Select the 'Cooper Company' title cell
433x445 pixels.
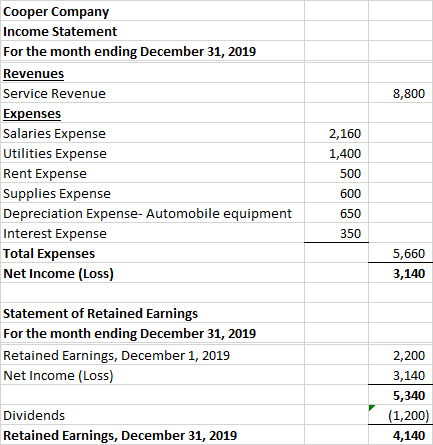tap(152, 11)
